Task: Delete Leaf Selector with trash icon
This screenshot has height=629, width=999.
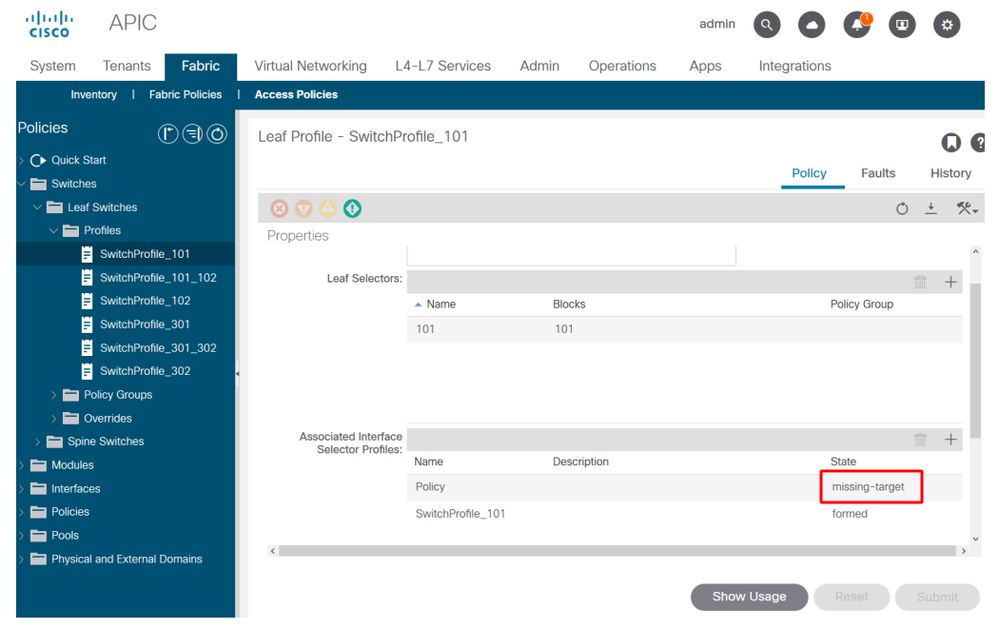Action: [920, 282]
